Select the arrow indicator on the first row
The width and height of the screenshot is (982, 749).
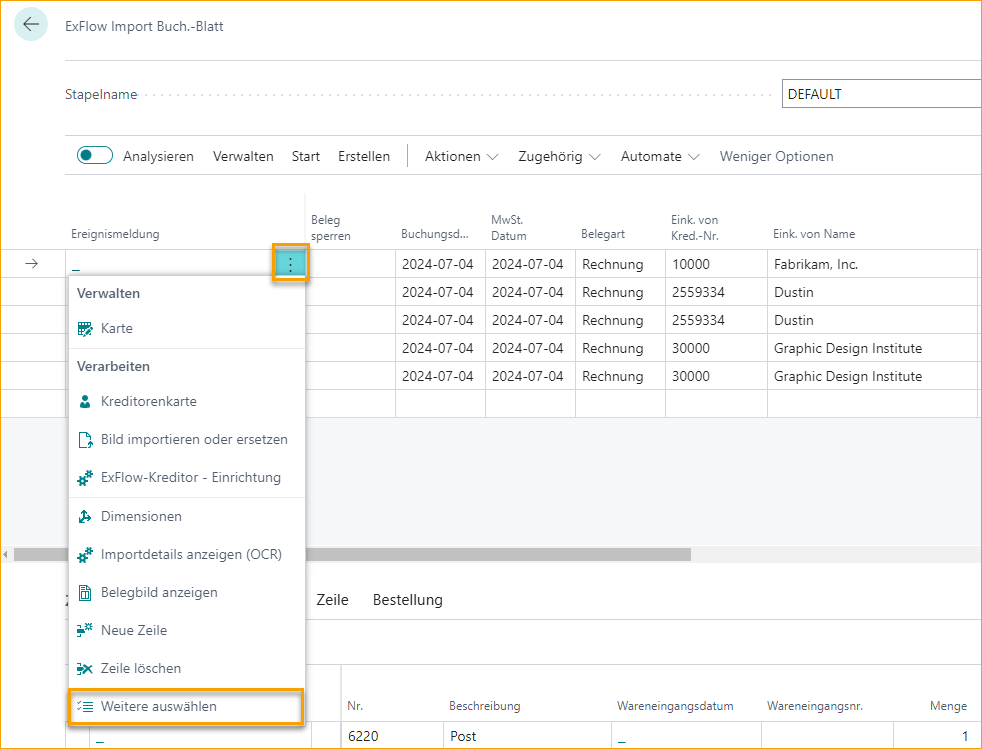(32, 263)
